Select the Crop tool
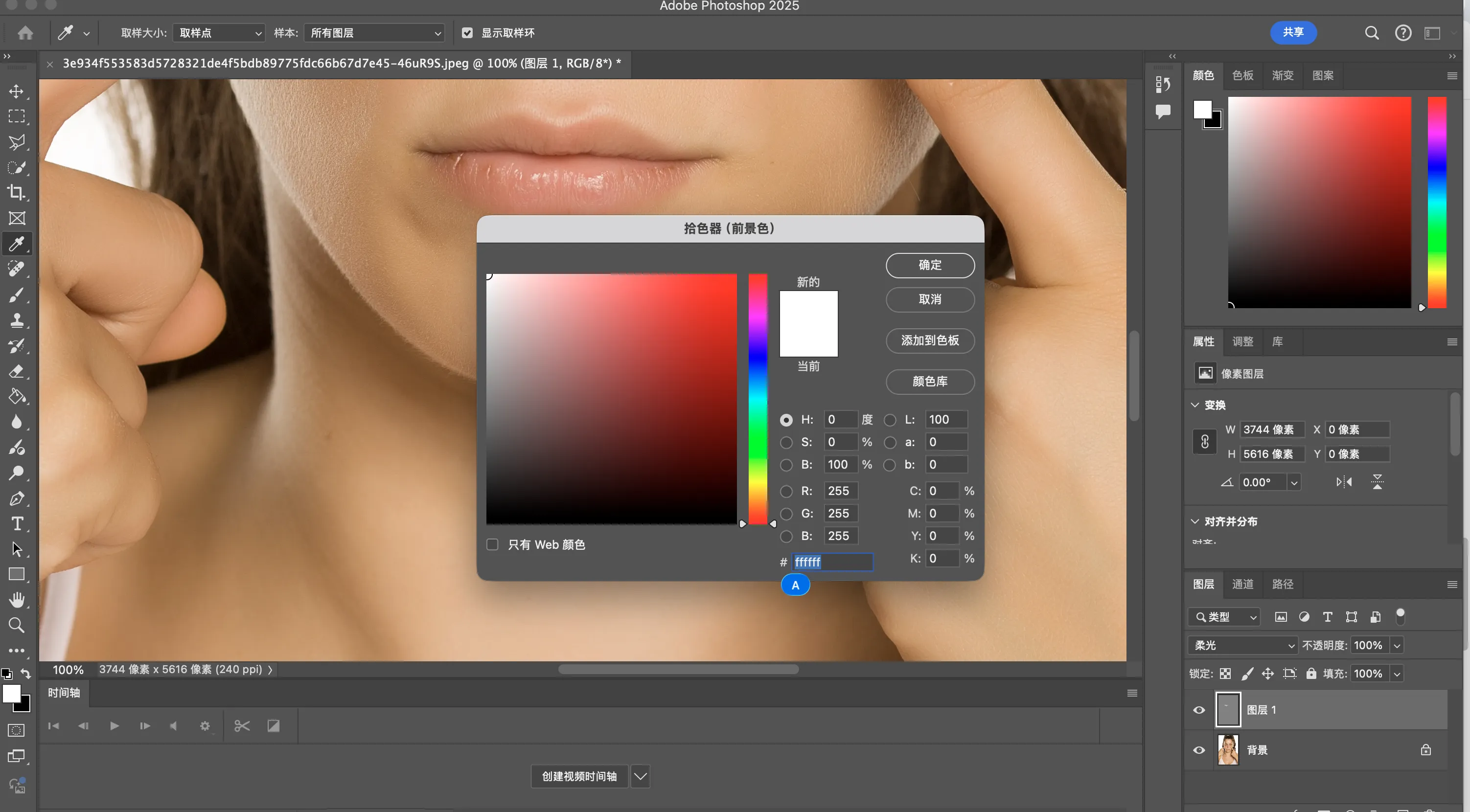 coord(17,193)
